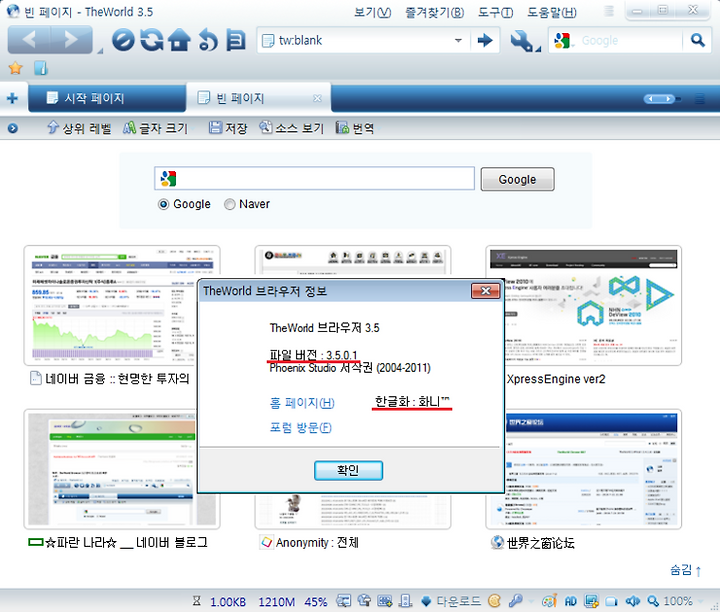The height and width of the screenshot is (612, 720).
Task: Click 홈 페이지(H) link in dialog
Action: (302, 403)
